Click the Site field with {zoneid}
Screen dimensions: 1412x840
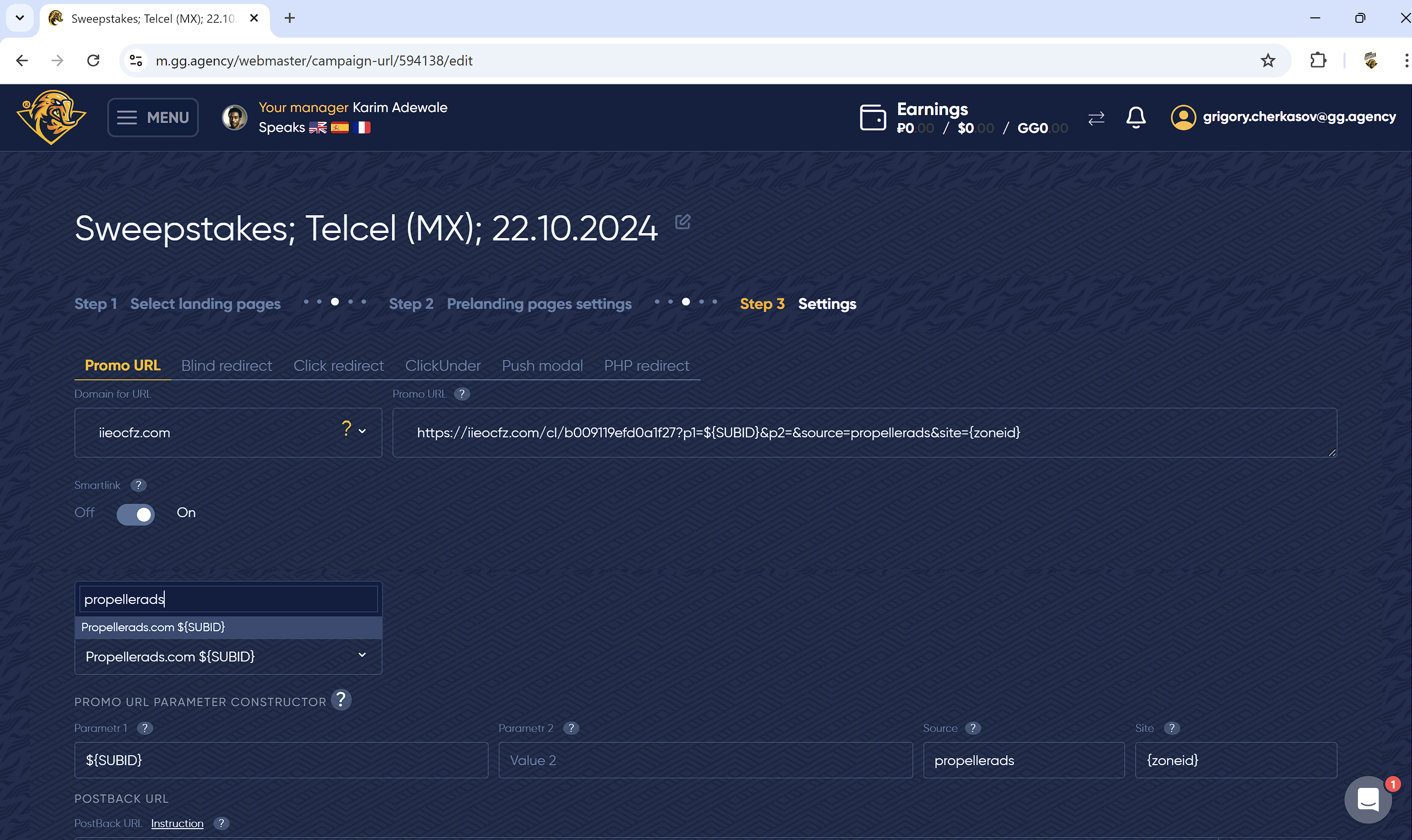click(x=1236, y=760)
